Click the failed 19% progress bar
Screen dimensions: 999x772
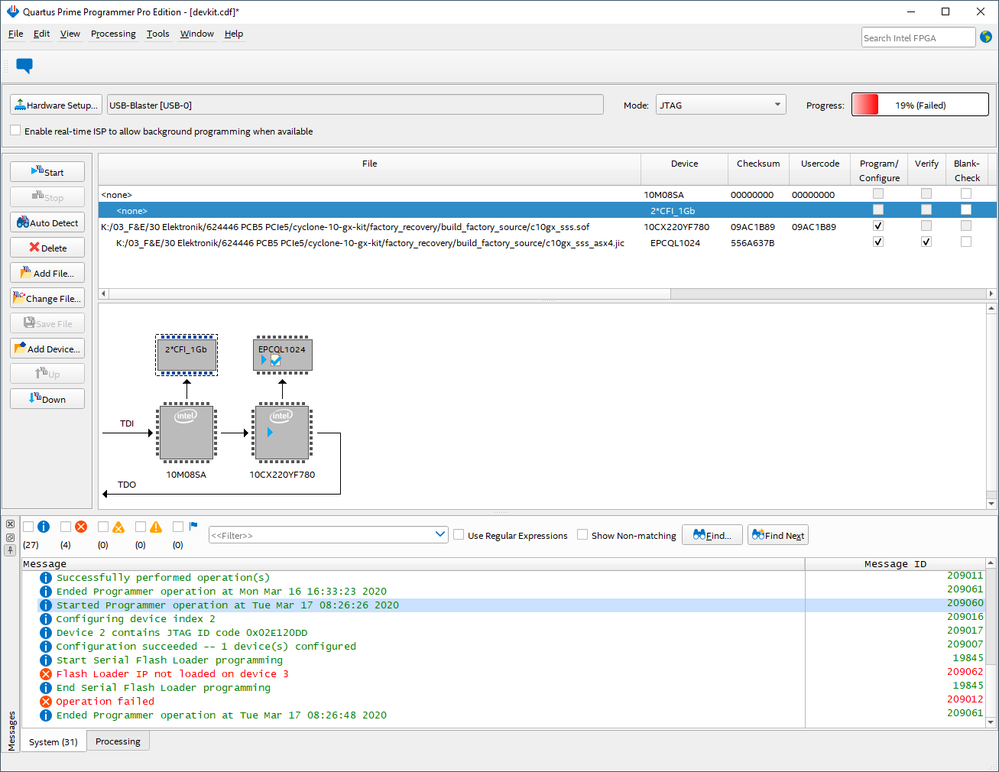919,105
